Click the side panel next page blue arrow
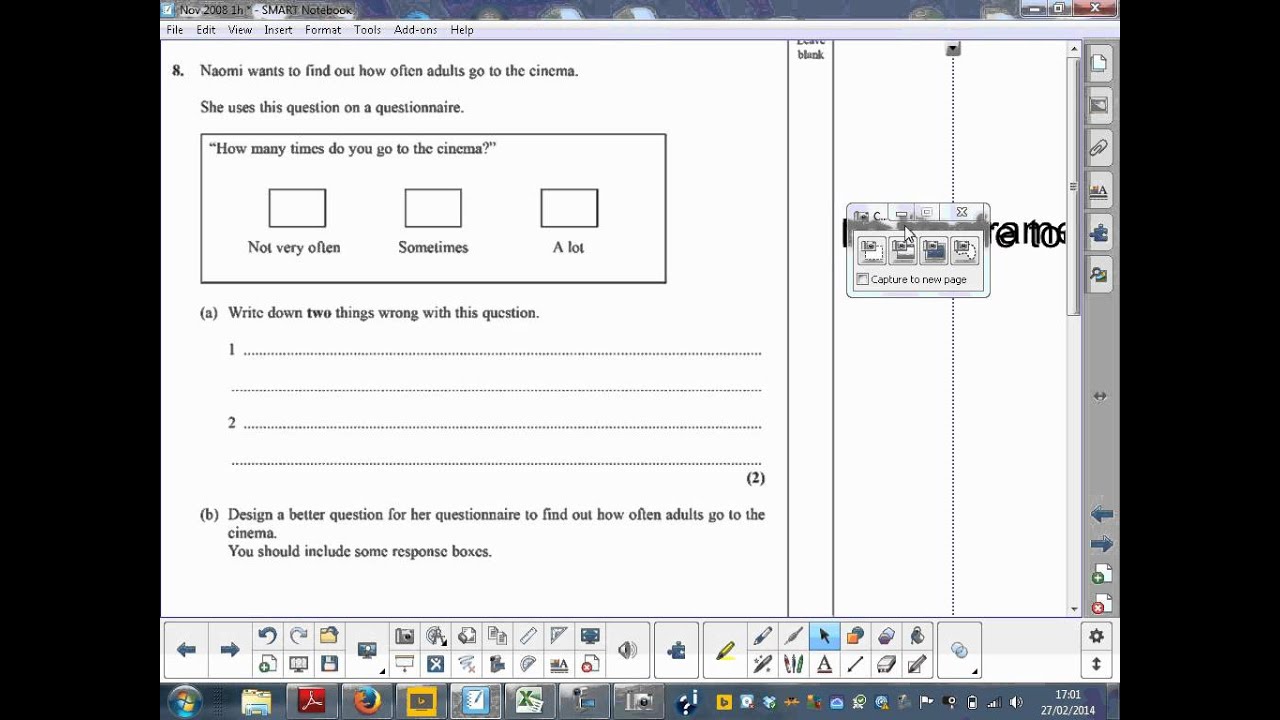 1101,544
